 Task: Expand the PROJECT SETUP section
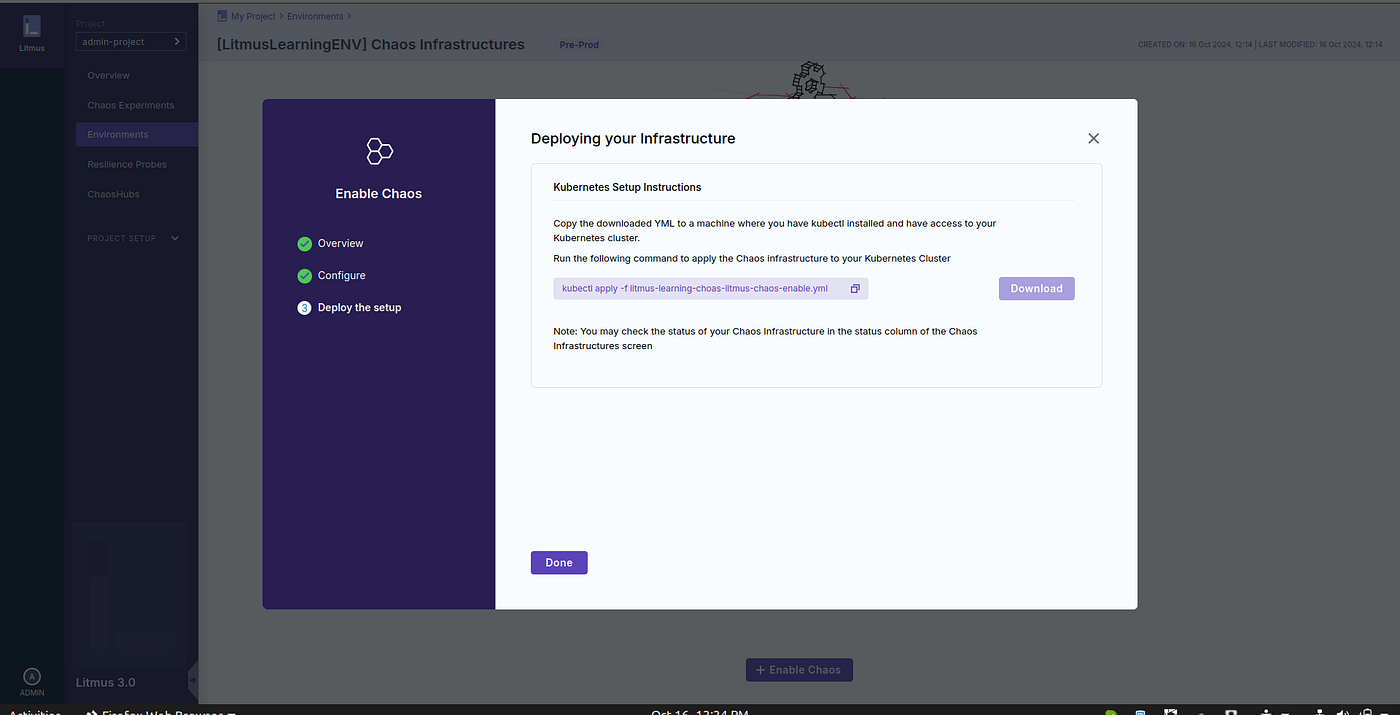tap(133, 238)
